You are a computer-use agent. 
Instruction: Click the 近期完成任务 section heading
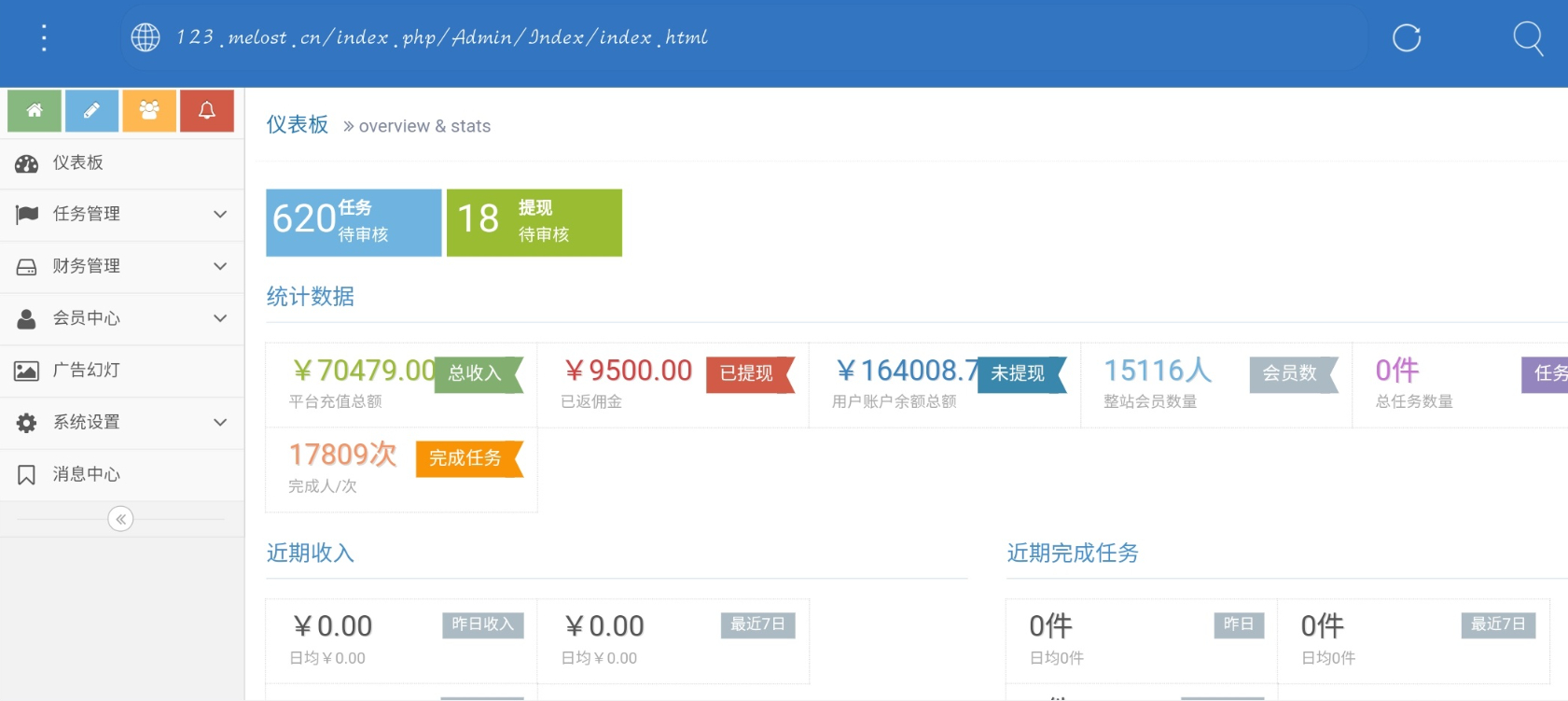pos(1073,553)
